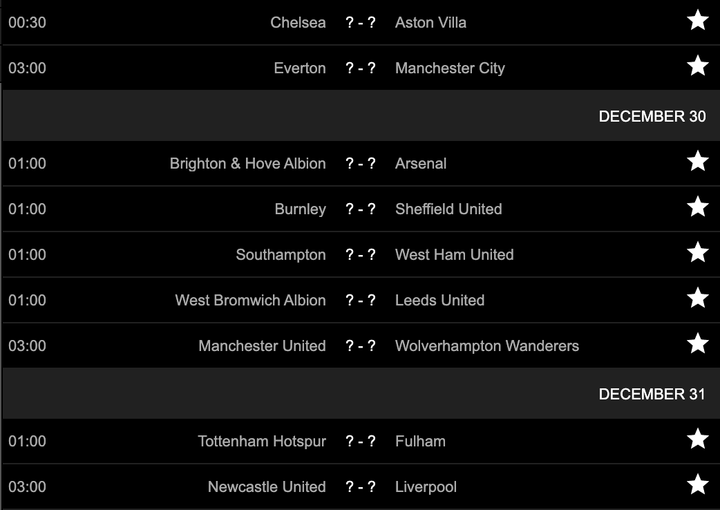Click the Newcastle vs Liverpool score placeholder
The image size is (720, 510).
(360, 487)
